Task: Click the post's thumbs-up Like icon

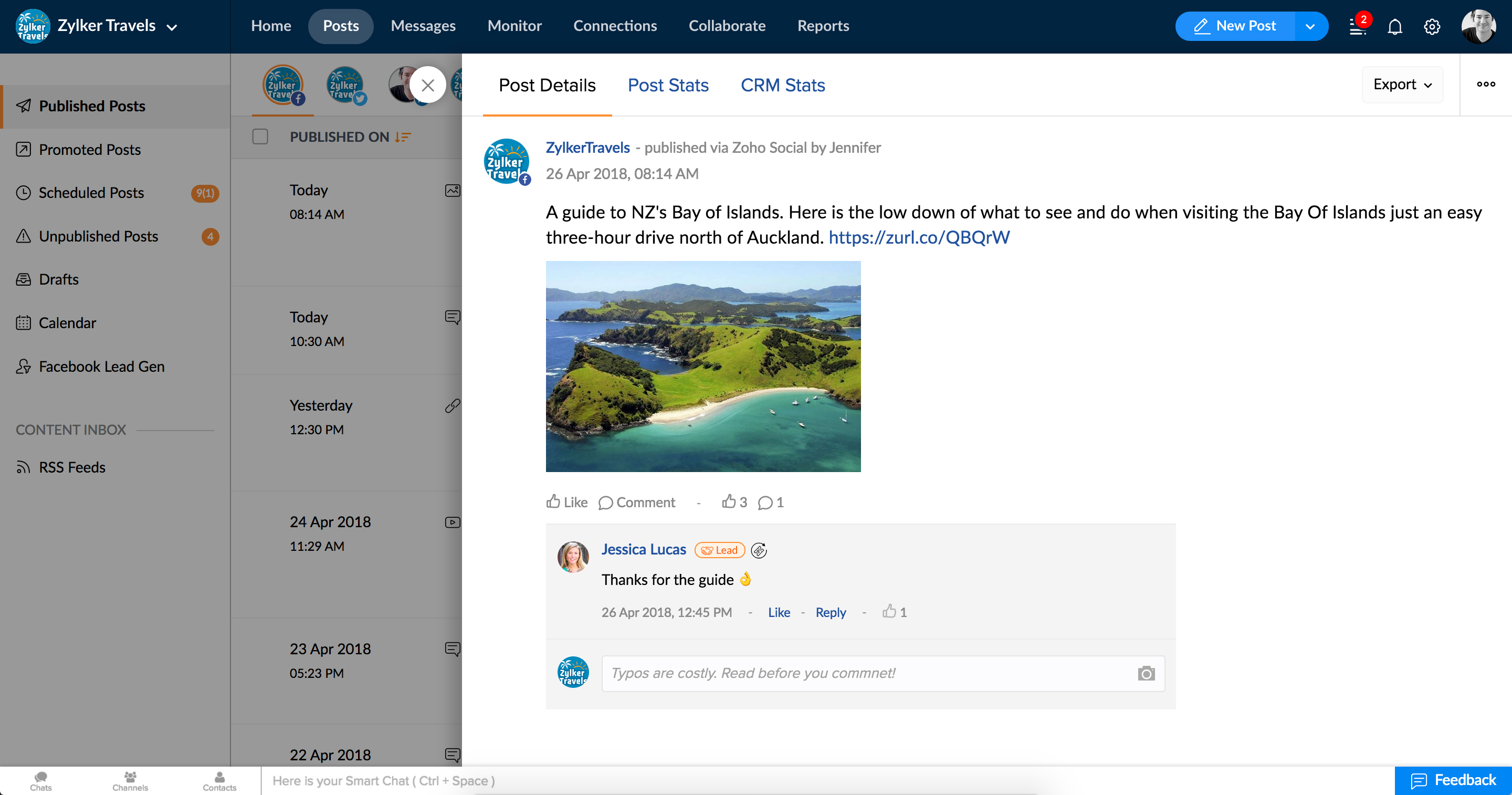Action: pyautogui.click(x=553, y=501)
